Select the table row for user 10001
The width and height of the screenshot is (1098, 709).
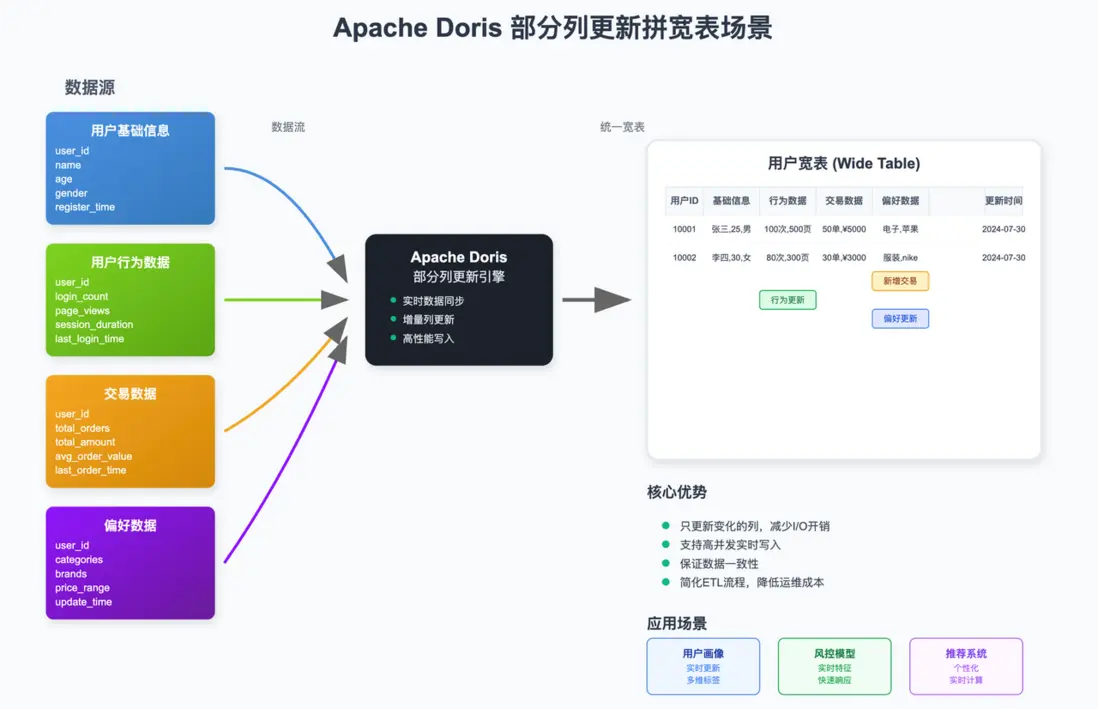point(845,229)
